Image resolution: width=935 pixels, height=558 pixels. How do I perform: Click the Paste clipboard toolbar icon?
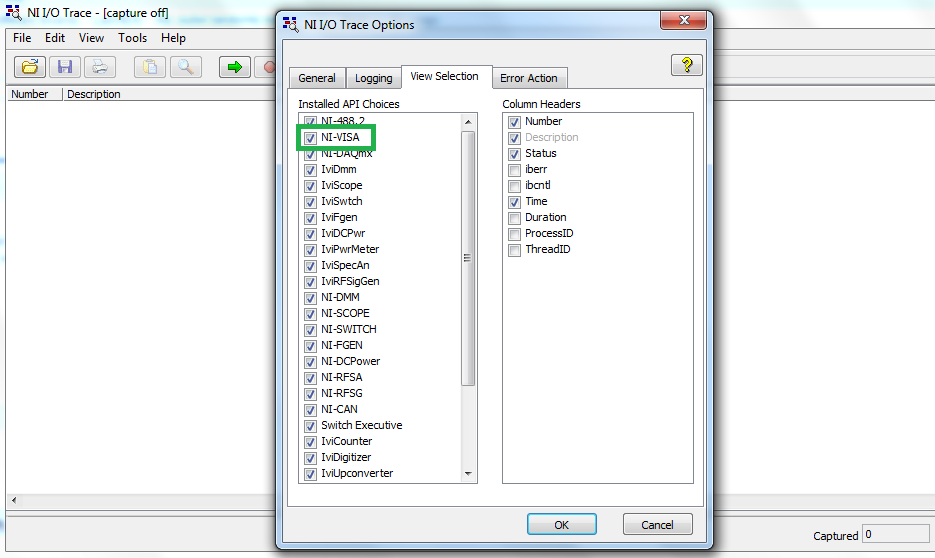pyautogui.click(x=150, y=67)
